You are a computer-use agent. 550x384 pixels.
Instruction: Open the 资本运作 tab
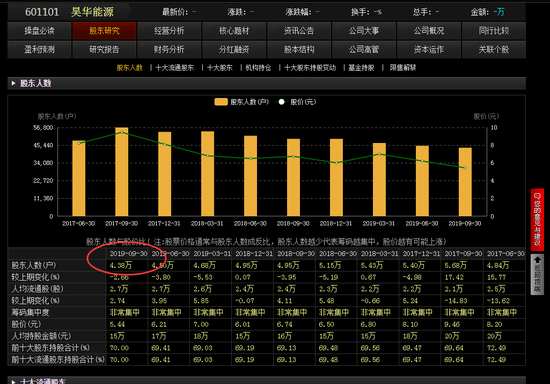[x=429, y=49]
